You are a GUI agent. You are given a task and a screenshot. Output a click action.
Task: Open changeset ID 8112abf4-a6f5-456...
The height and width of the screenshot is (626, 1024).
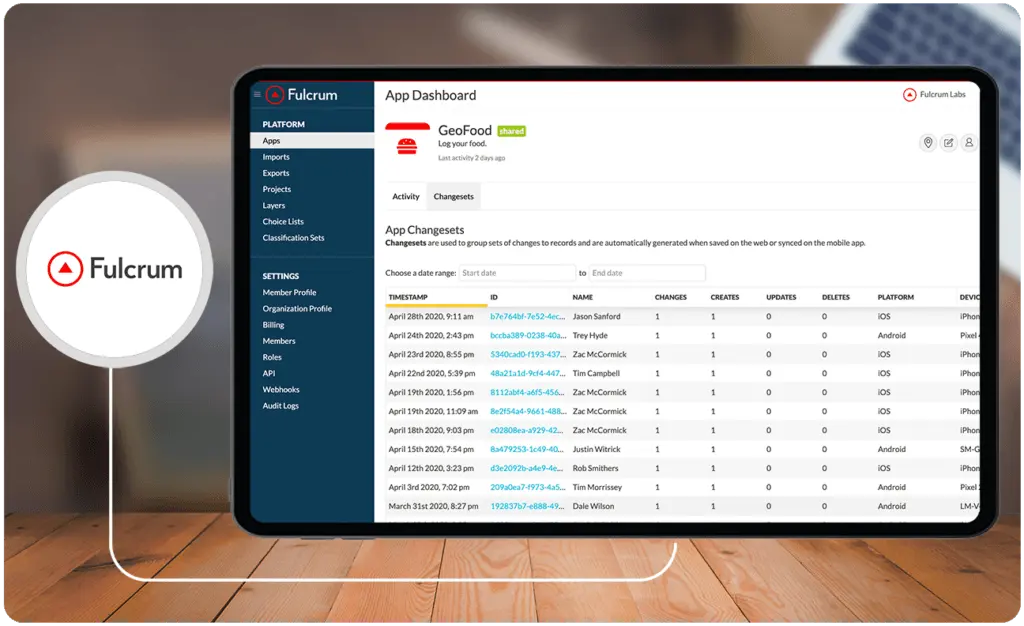coord(527,392)
